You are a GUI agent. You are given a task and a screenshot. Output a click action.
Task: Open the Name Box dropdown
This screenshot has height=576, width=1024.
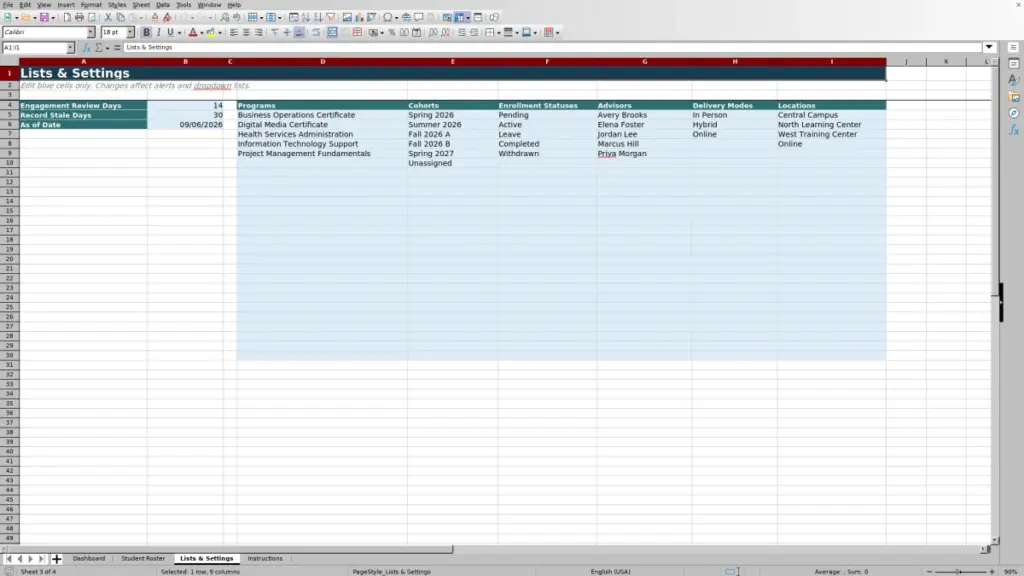pyautogui.click(x=70, y=48)
